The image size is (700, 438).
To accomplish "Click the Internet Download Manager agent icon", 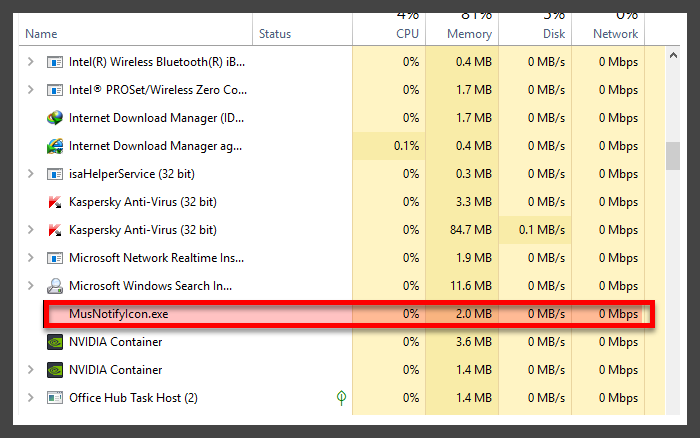I will (x=55, y=146).
